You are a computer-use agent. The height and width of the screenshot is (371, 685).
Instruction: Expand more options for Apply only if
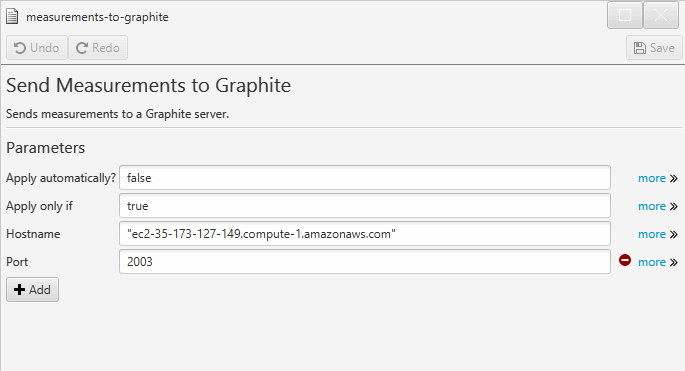click(x=652, y=206)
